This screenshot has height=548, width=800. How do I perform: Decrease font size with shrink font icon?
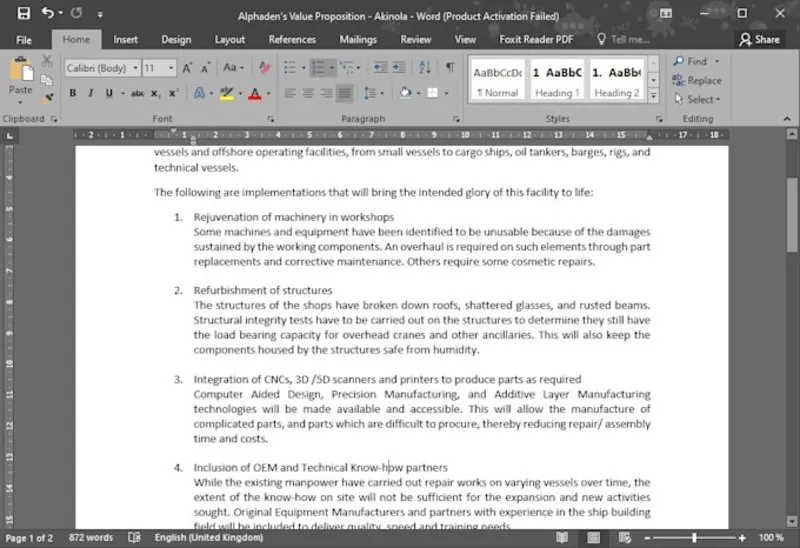(205, 68)
